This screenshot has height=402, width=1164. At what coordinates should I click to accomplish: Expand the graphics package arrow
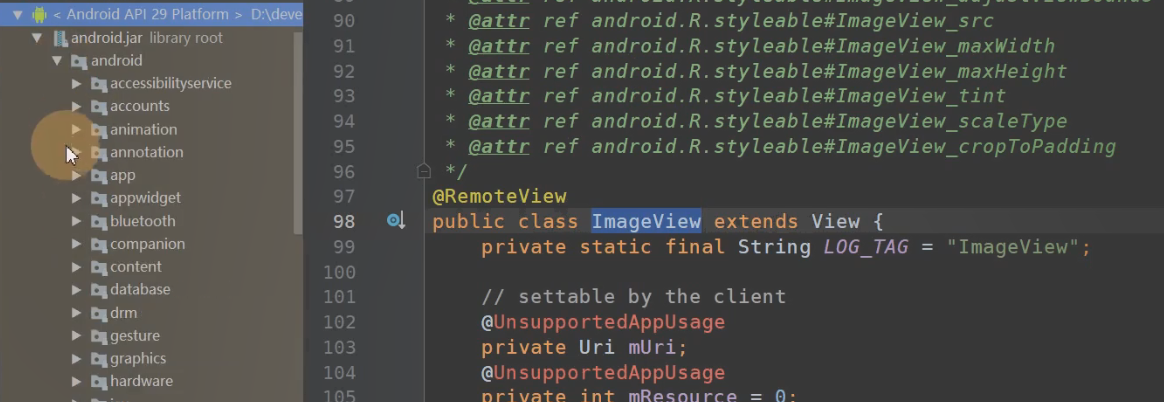coord(76,359)
